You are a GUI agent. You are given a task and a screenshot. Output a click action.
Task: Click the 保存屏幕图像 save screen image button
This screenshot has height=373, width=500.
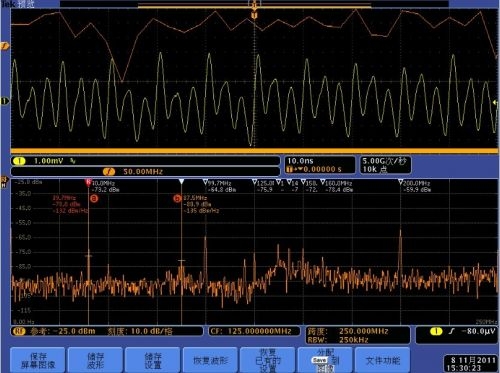pos(38,360)
